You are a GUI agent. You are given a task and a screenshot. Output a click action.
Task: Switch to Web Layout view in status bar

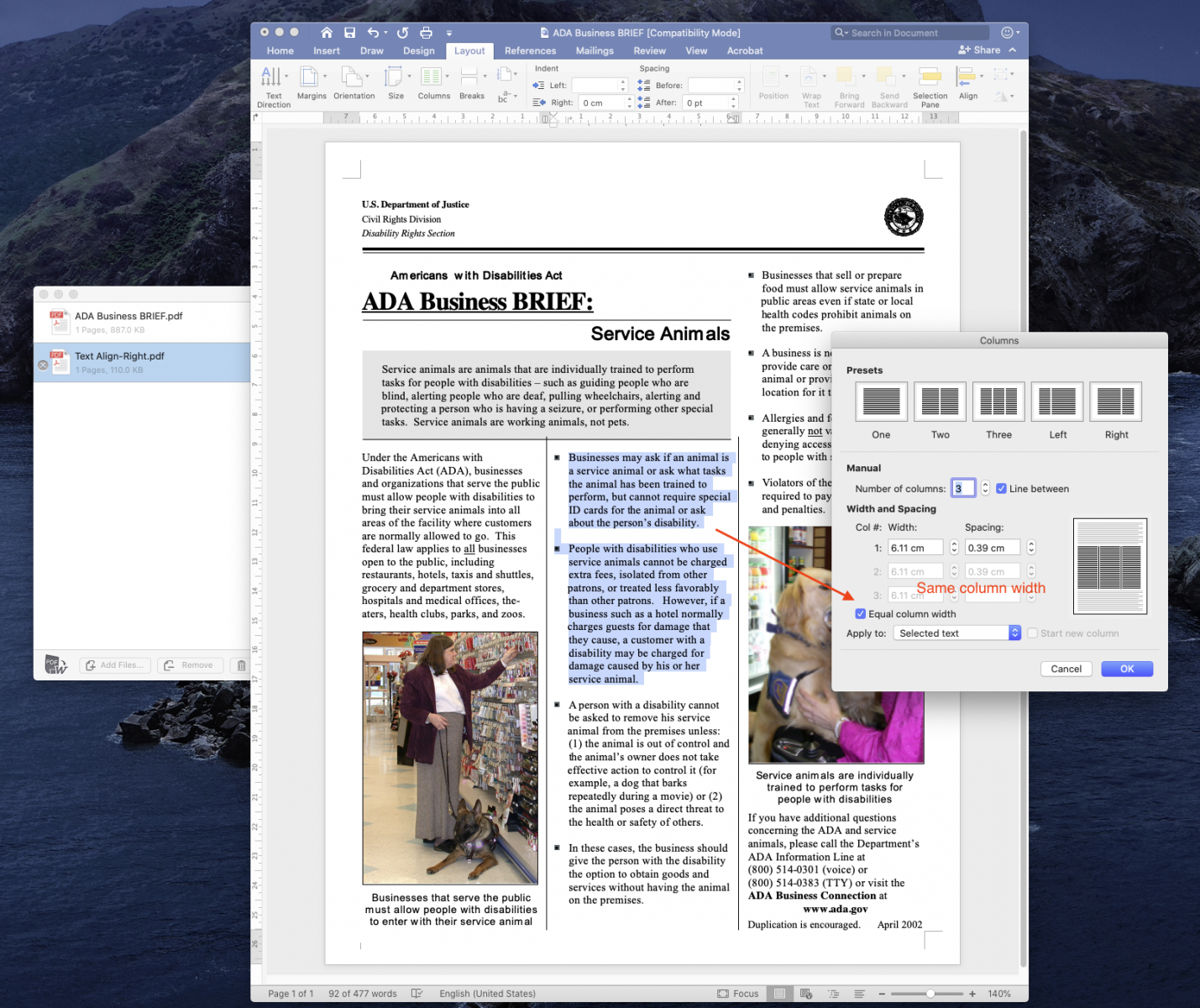(x=806, y=994)
